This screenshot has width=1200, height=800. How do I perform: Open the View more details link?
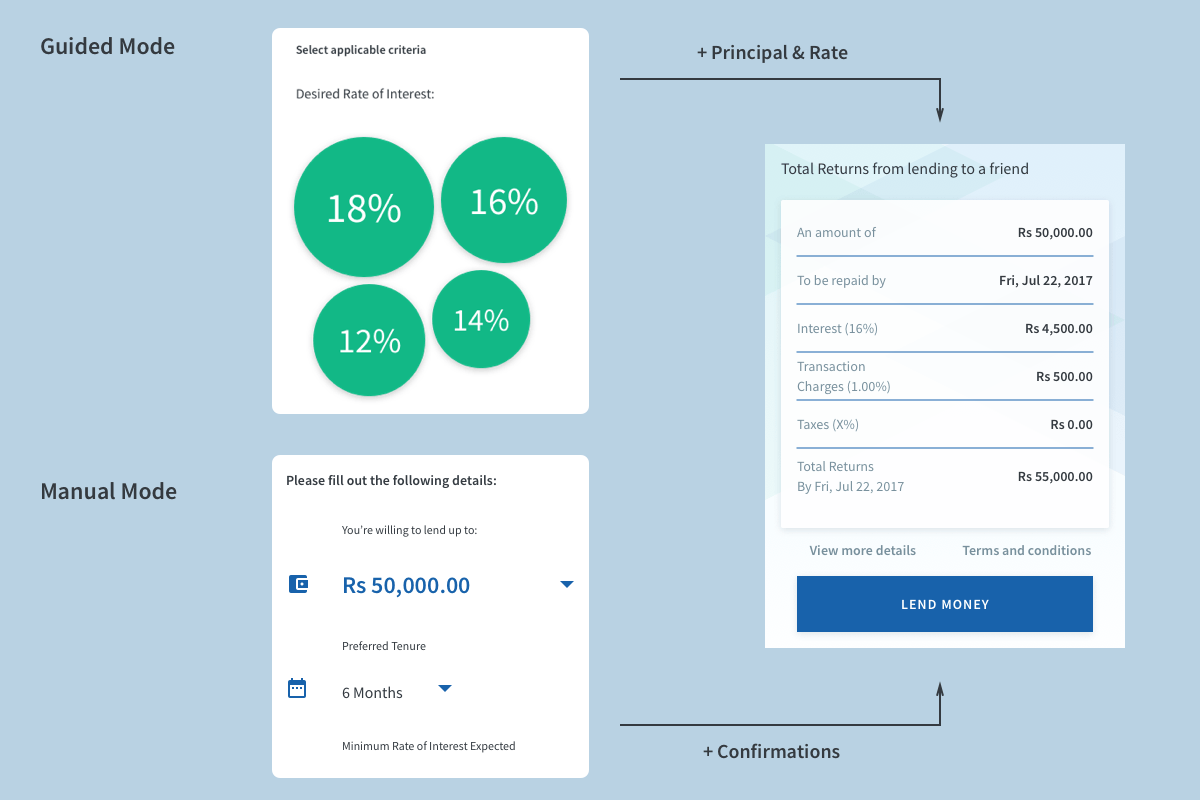(x=862, y=550)
